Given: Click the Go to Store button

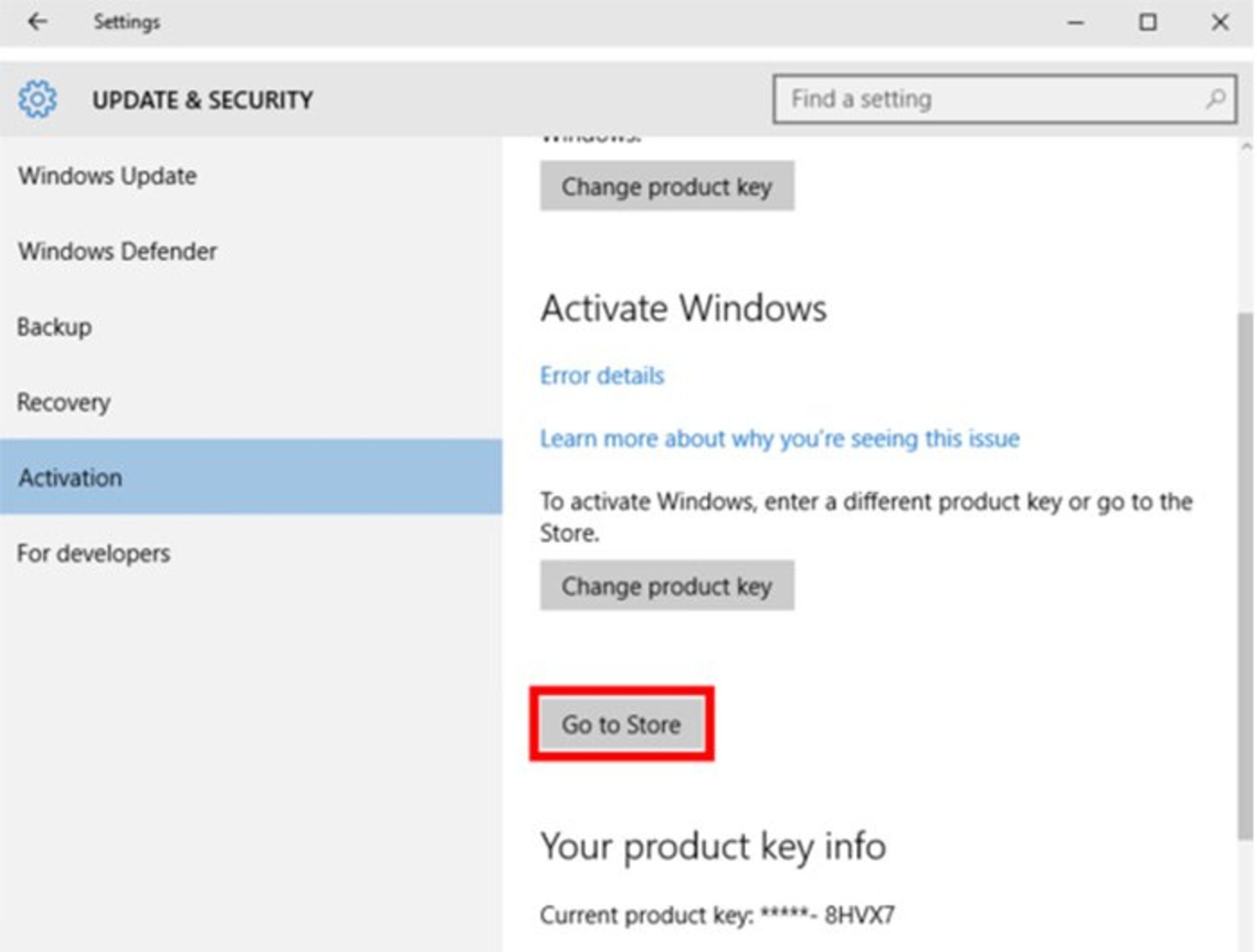Looking at the screenshot, I should 621,724.
